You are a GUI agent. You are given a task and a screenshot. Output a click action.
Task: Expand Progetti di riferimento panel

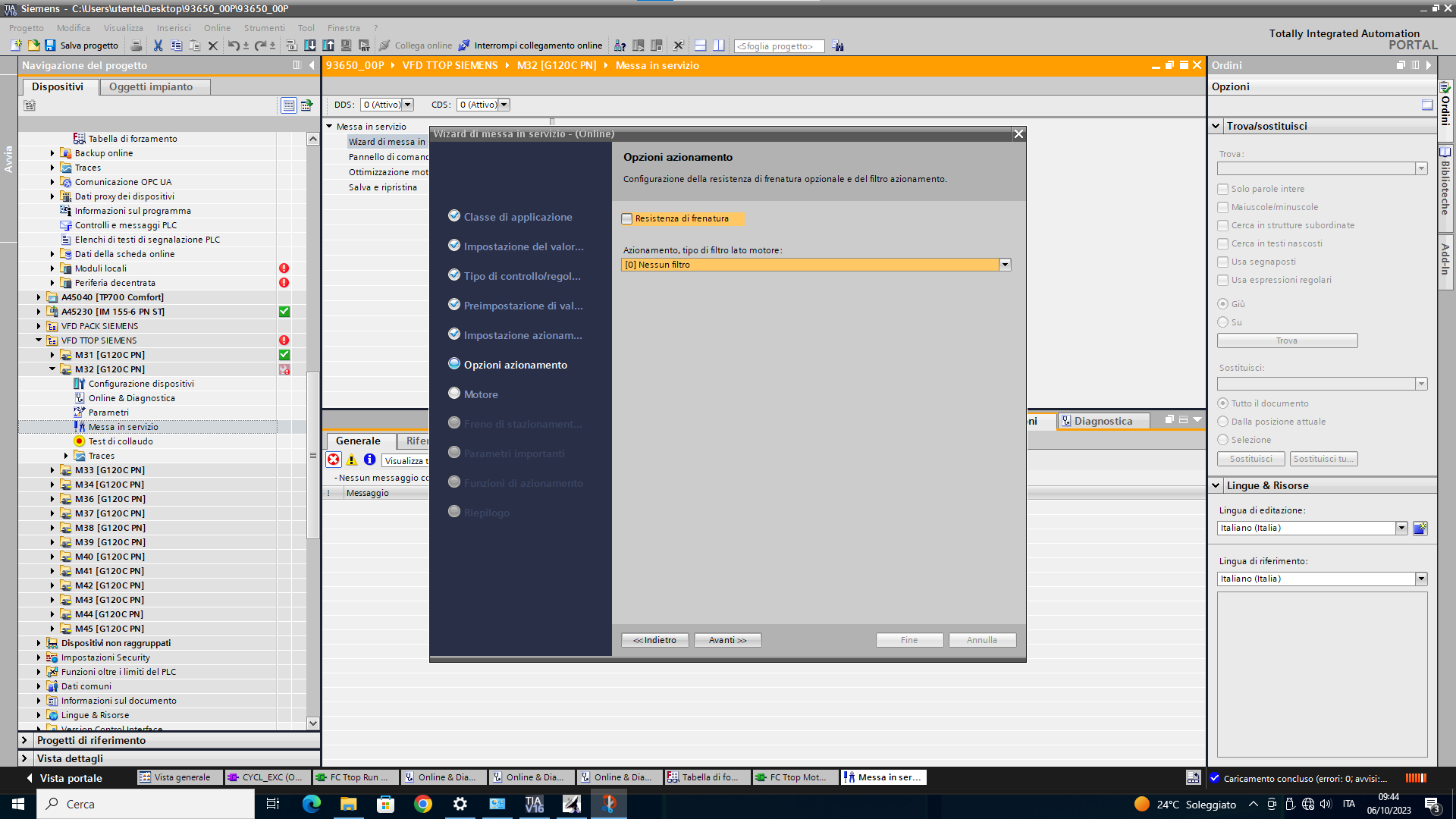(x=24, y=740)
